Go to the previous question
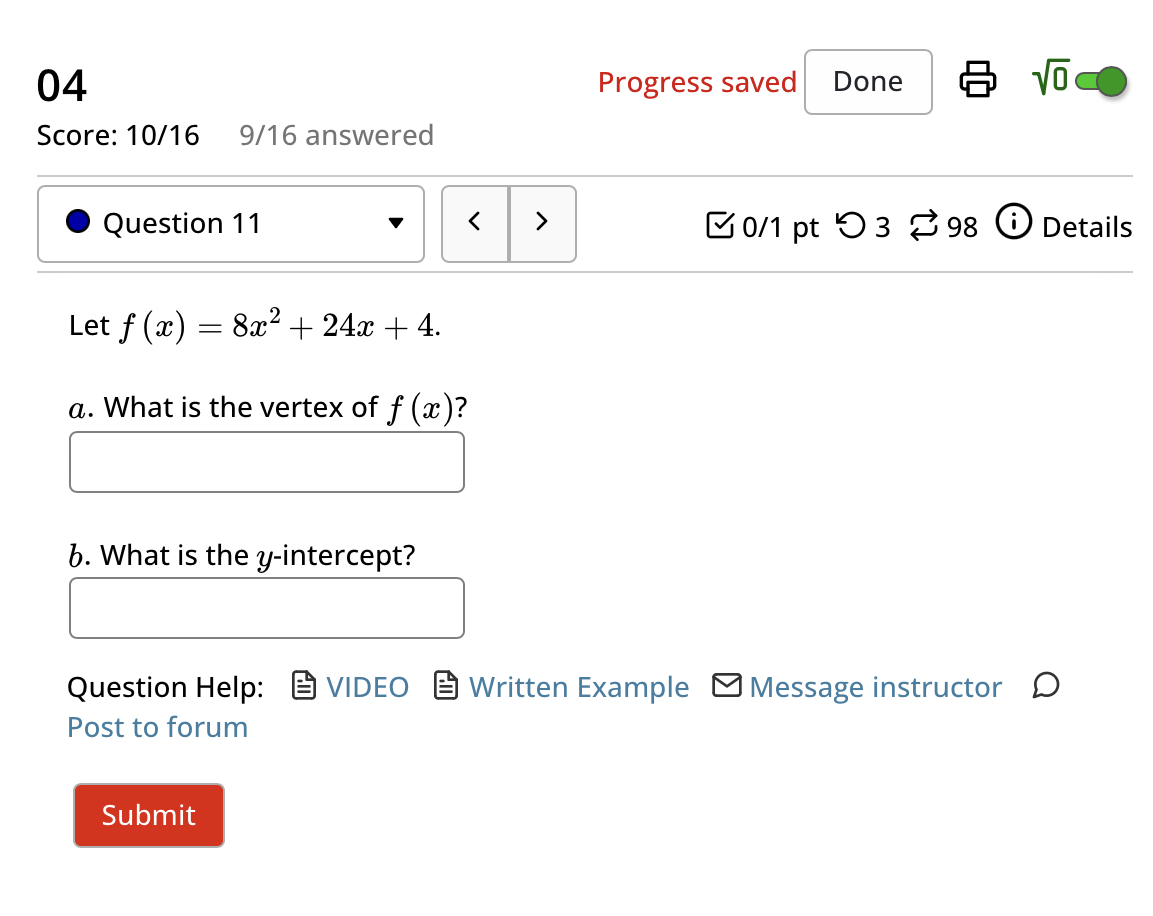The height and width of the screenshot is (916, 1153). tap(475, 224)
